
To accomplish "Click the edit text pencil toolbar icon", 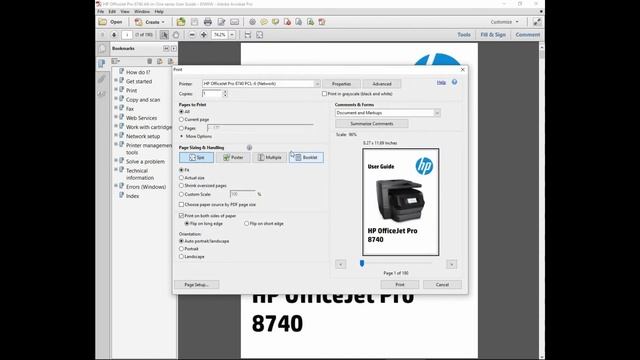I will coord(221,22).
